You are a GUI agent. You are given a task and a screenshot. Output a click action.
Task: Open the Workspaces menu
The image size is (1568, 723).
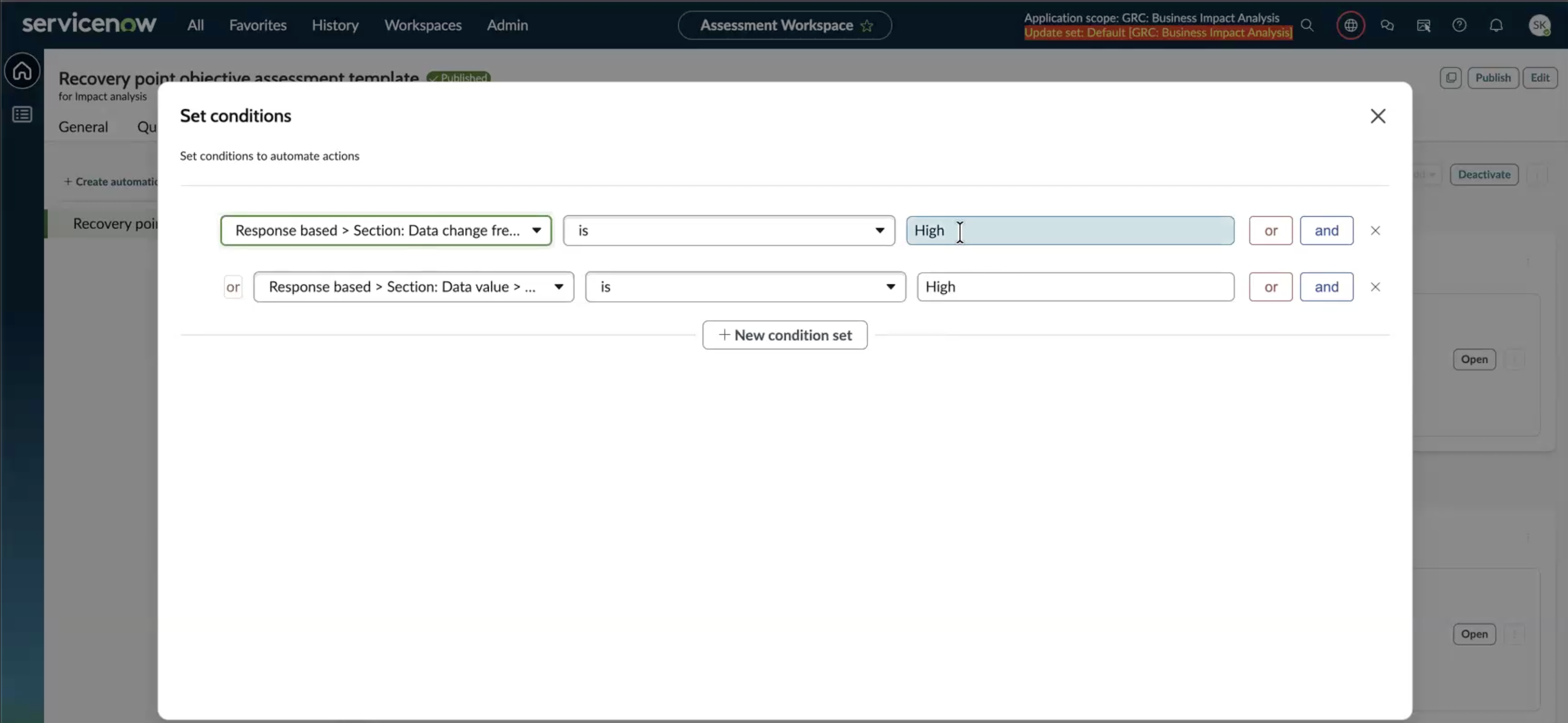click(423, 25)
